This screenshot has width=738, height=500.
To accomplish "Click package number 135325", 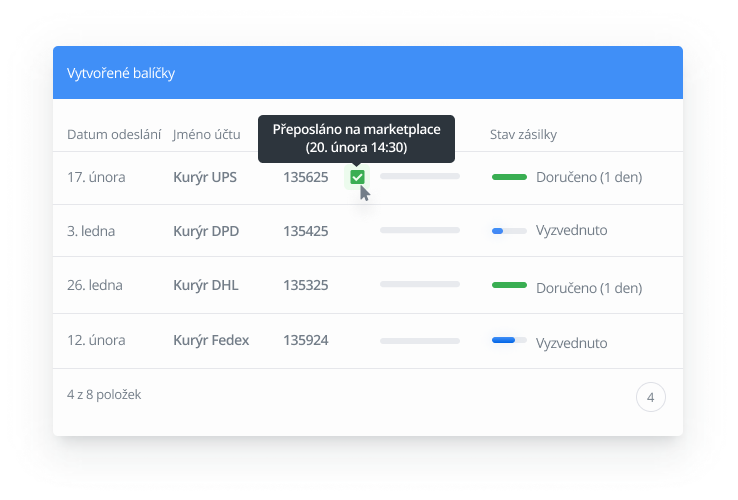I will (x=305, y=285).
